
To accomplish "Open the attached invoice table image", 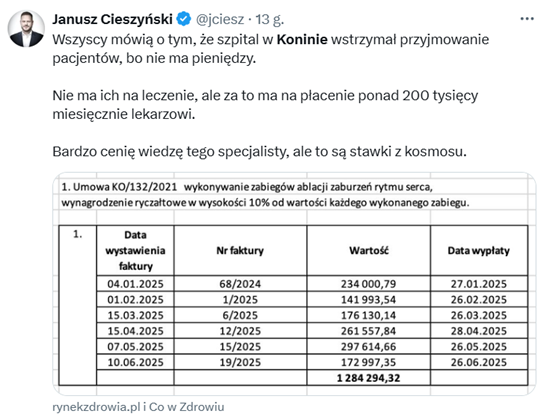I will [294, 284].
